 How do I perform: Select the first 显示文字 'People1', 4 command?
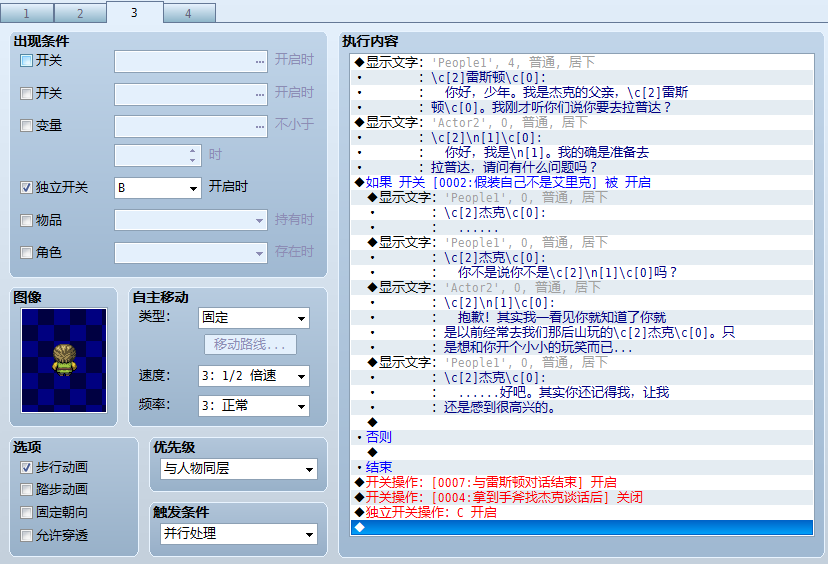click(581, 62)
